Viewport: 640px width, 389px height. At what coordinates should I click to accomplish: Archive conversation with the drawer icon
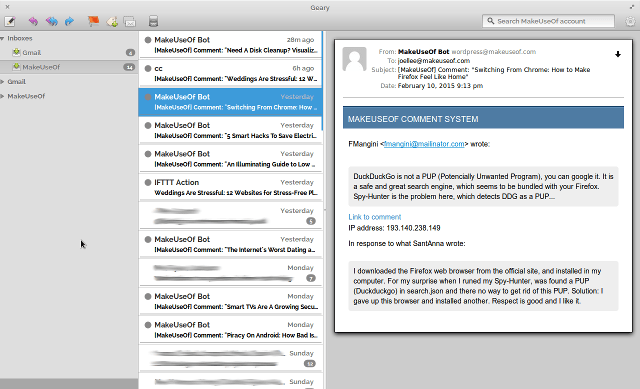tap(153, 21)
